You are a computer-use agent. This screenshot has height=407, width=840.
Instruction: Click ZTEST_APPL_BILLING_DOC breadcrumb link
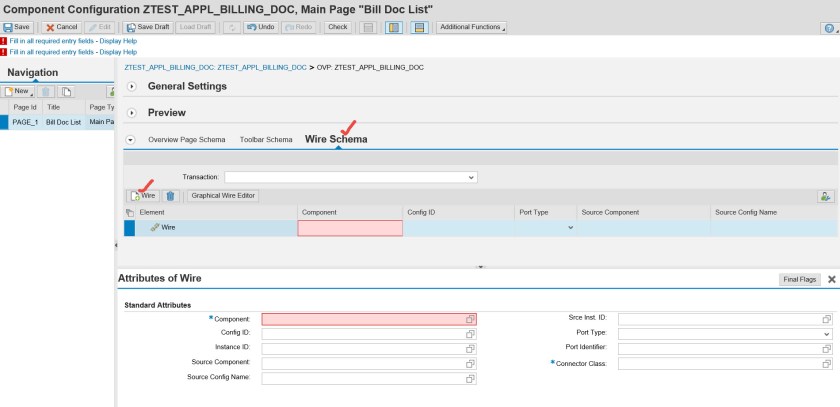pos(215,67)
